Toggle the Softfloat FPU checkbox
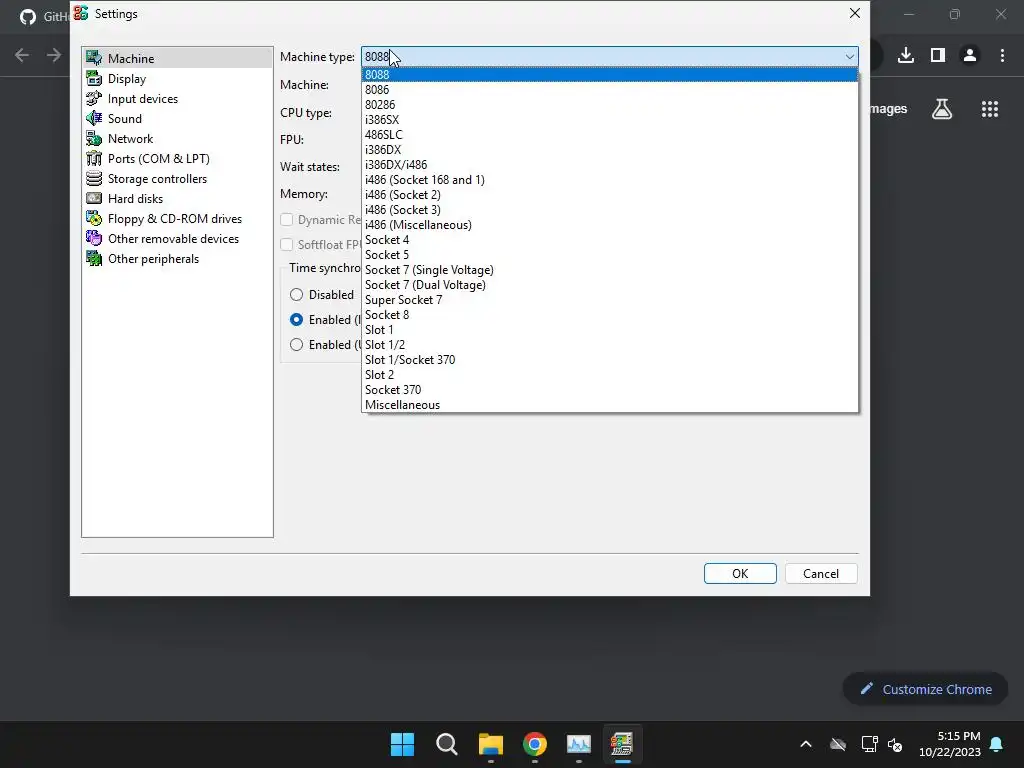The height and width of the screenshot is (768, 1024). click(x=286, y=244)
